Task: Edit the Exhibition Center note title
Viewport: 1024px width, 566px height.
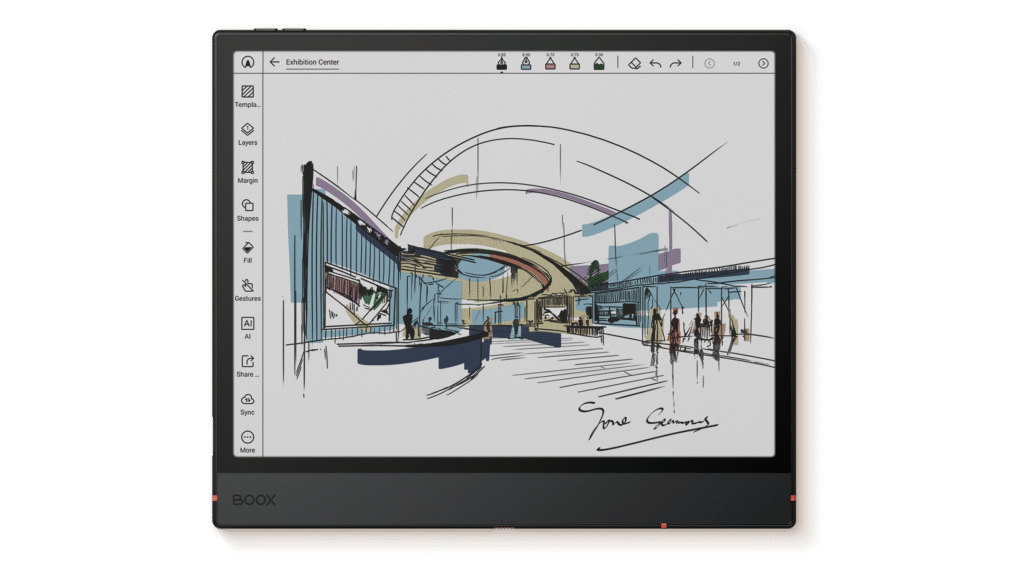Action: click(x=312, y=62)
